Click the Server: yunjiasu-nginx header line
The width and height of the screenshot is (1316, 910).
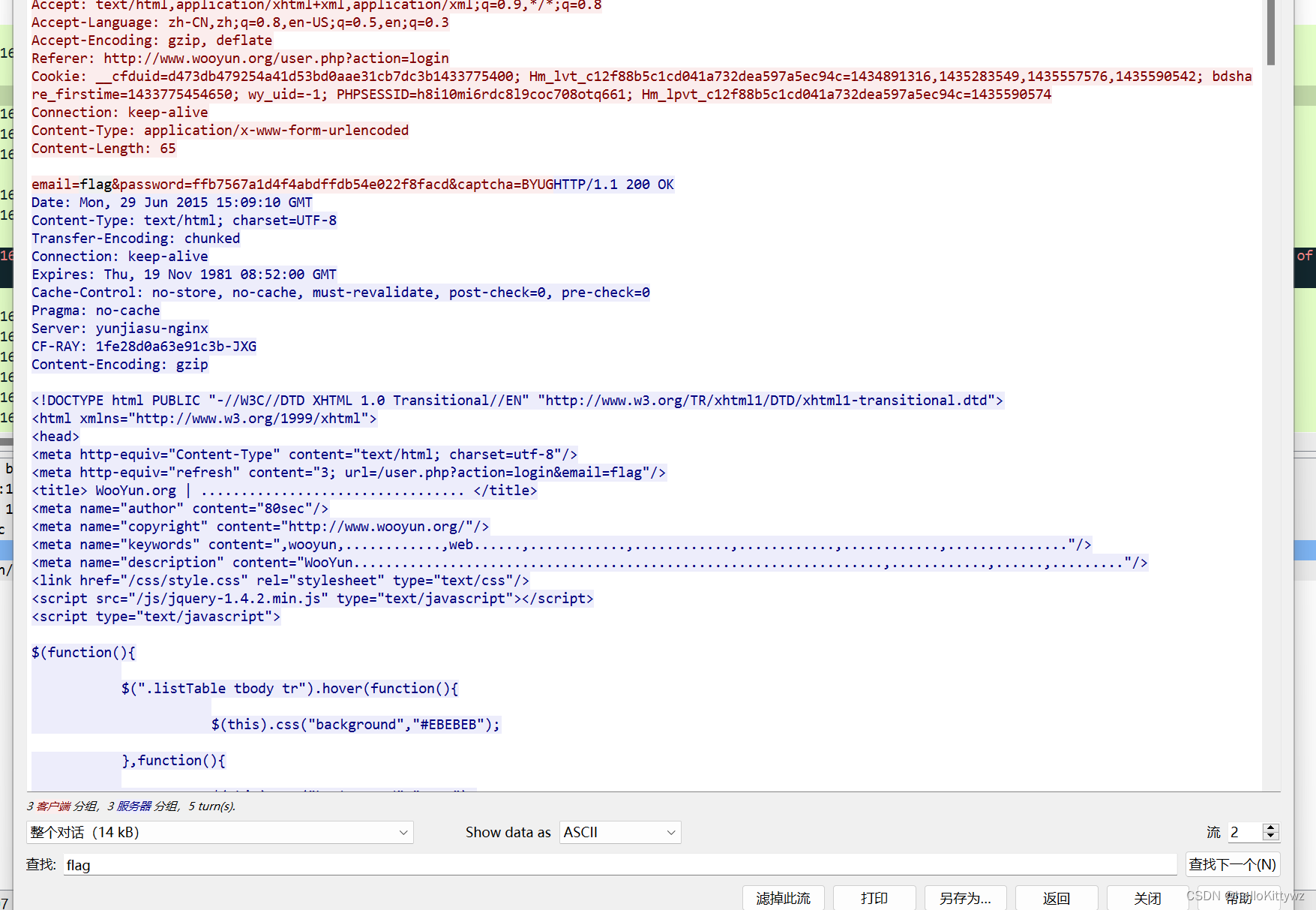(x=120, y=329)
